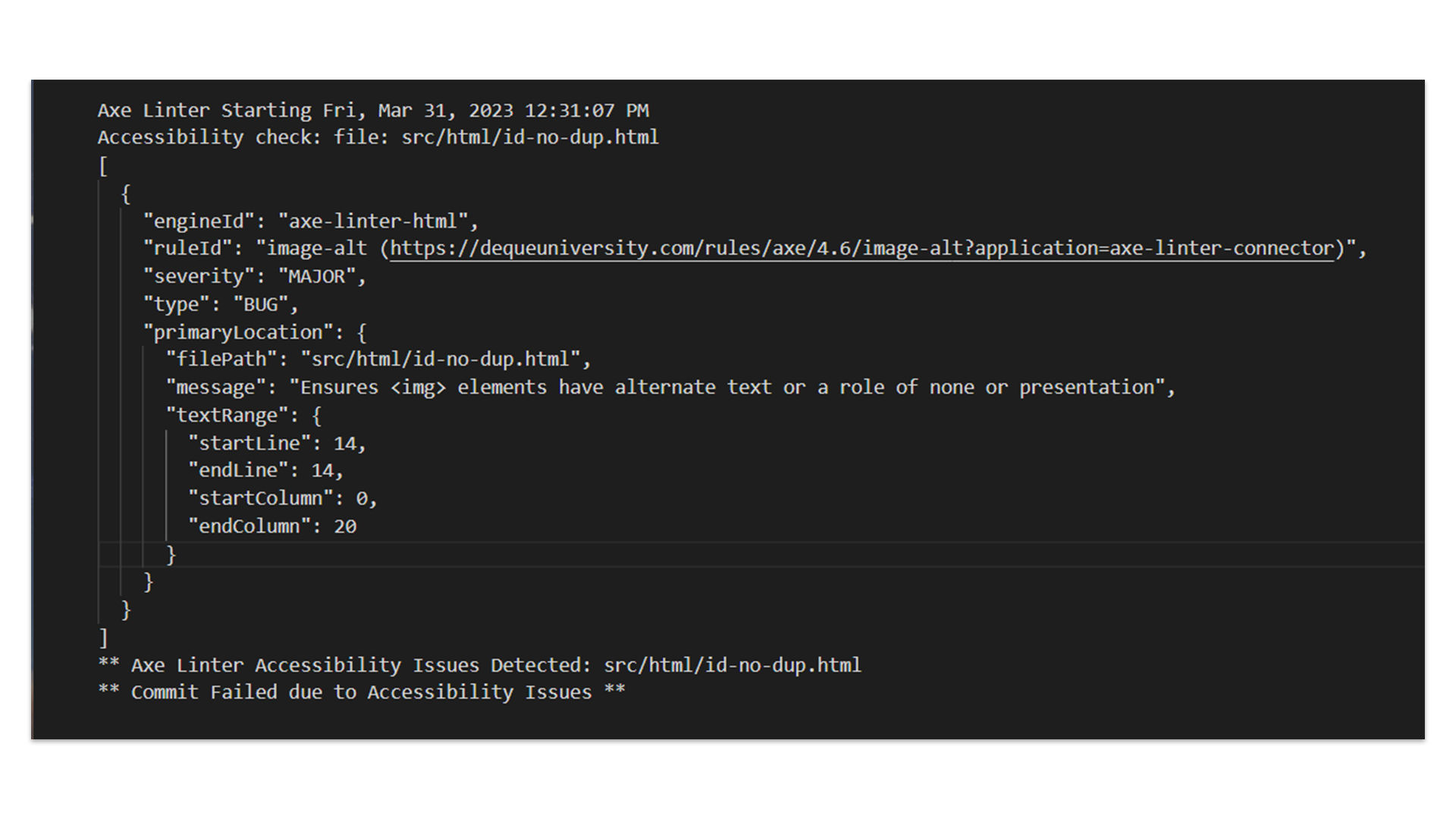Click the "endLine": 14 line

pyautogui.click(x=265, y=471)
